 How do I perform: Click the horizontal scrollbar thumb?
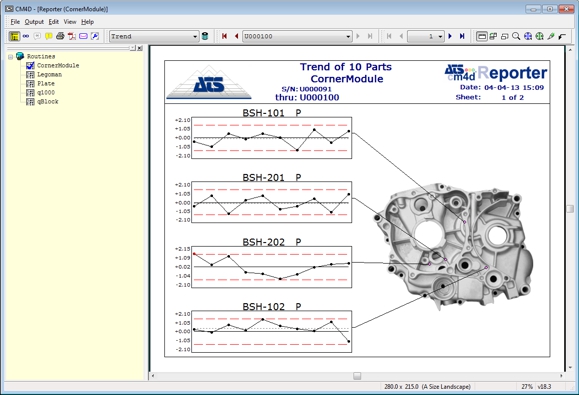(357, 376)
